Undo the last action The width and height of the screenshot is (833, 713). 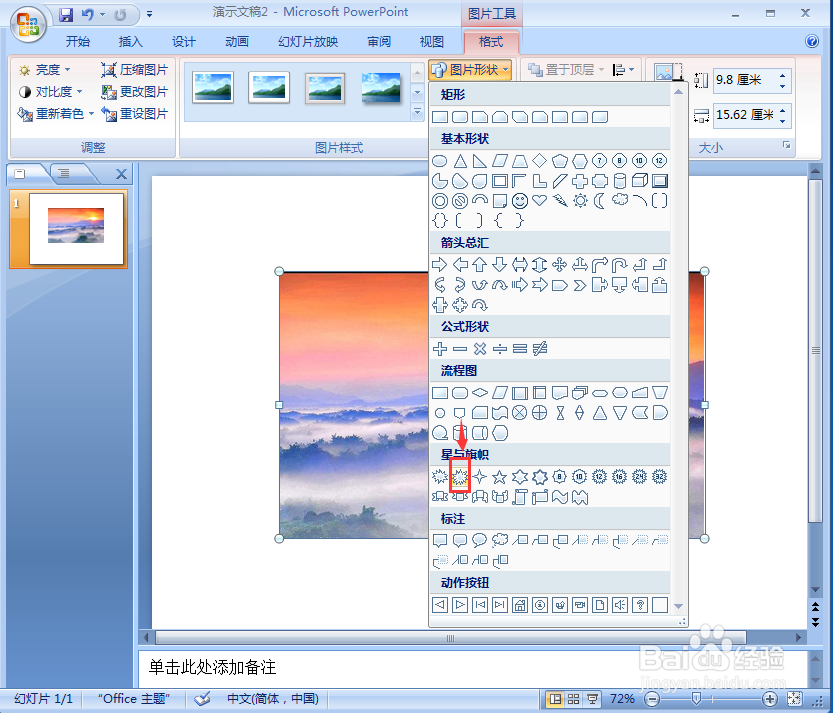pos(88,14)
